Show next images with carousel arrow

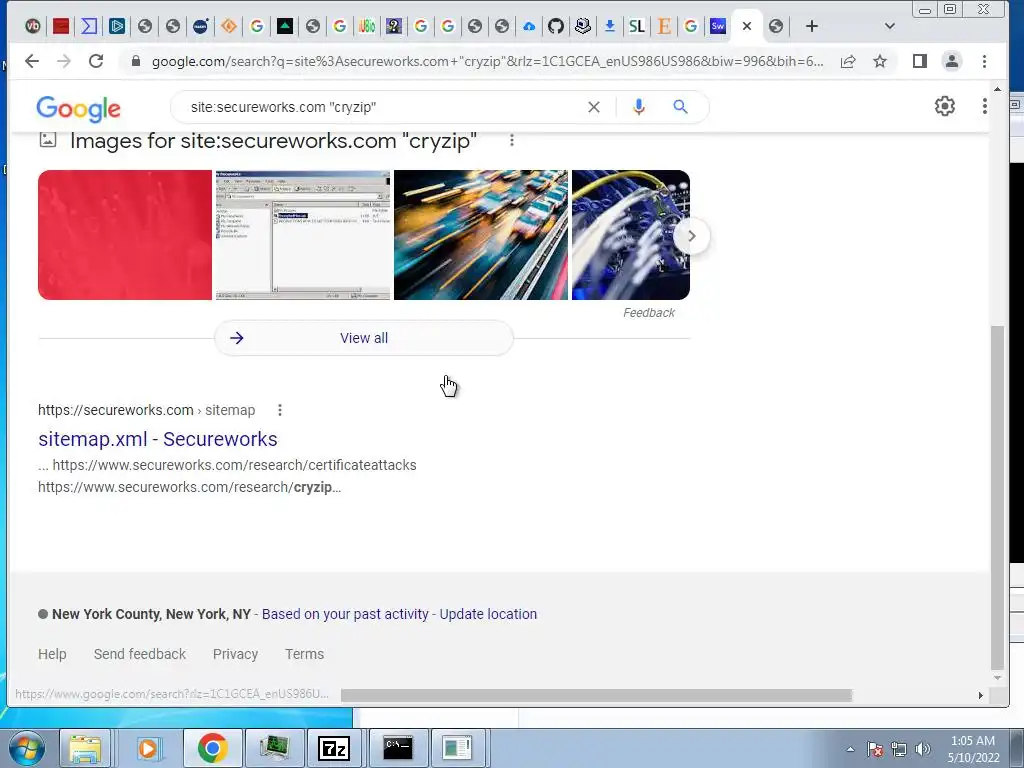692,236
